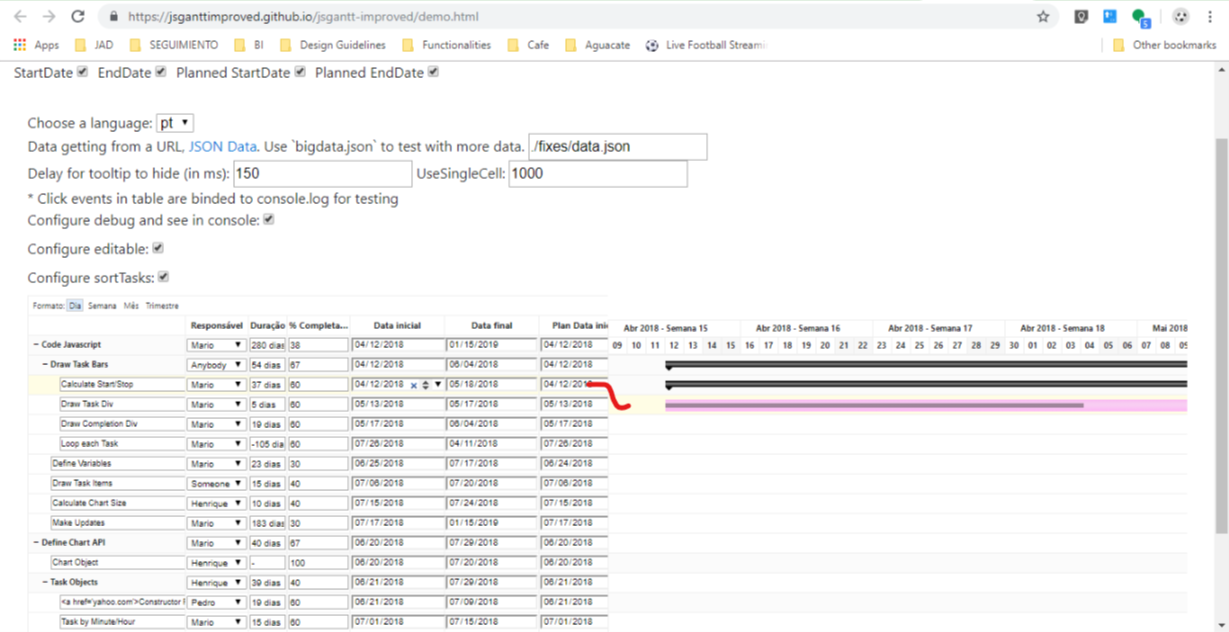This screenshot has height=632, width=1229.
Task: Click the star to bookmark this page
Action: click(1043, 17)
